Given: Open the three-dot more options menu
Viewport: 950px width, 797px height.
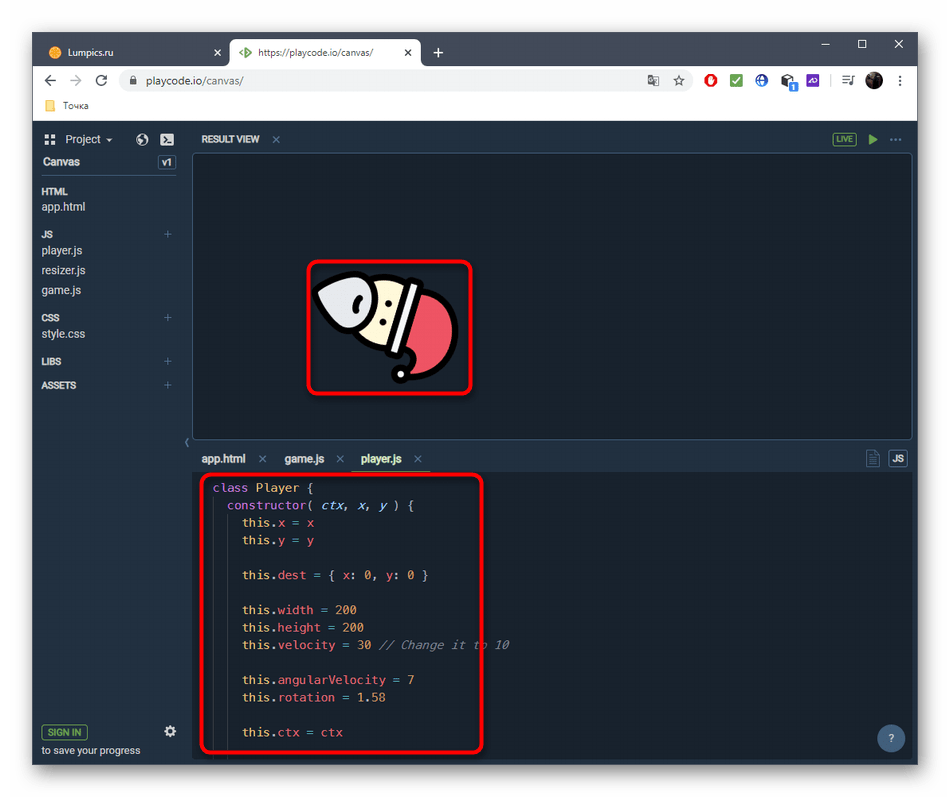Looking at the screenshot, I should pos(896,139).
